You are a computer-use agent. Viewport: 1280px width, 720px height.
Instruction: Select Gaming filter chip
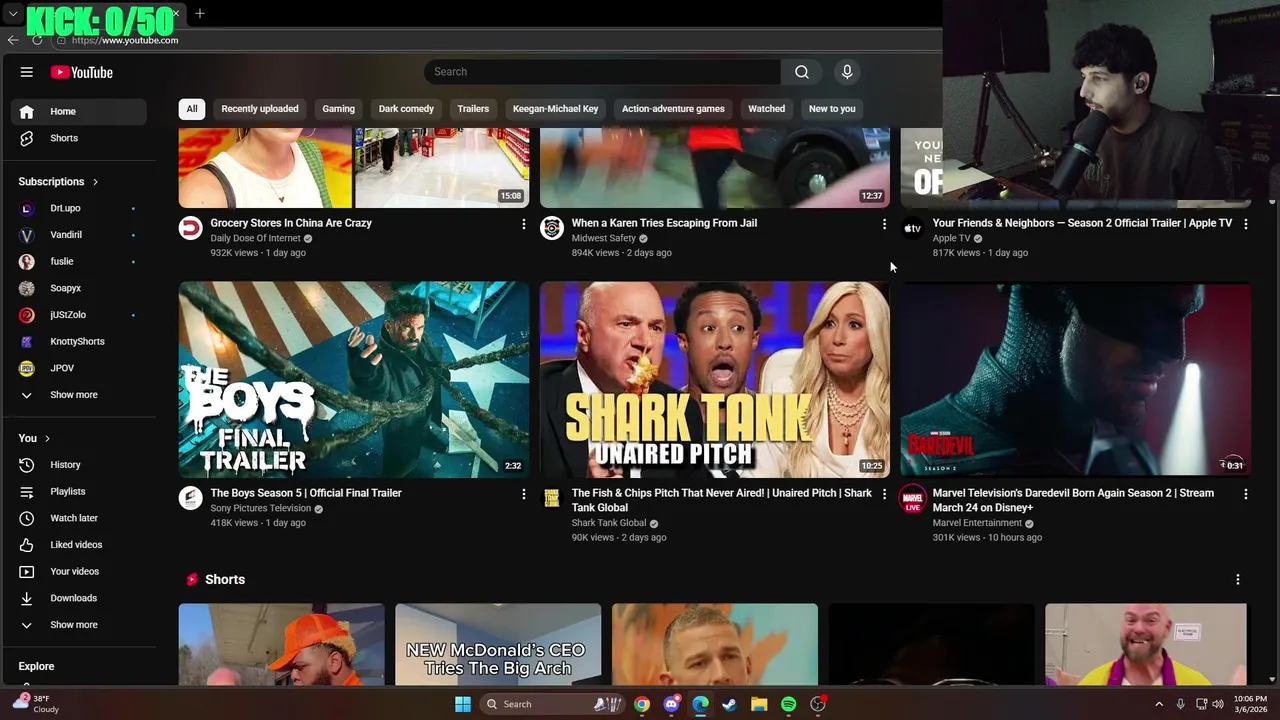[338, 109]
